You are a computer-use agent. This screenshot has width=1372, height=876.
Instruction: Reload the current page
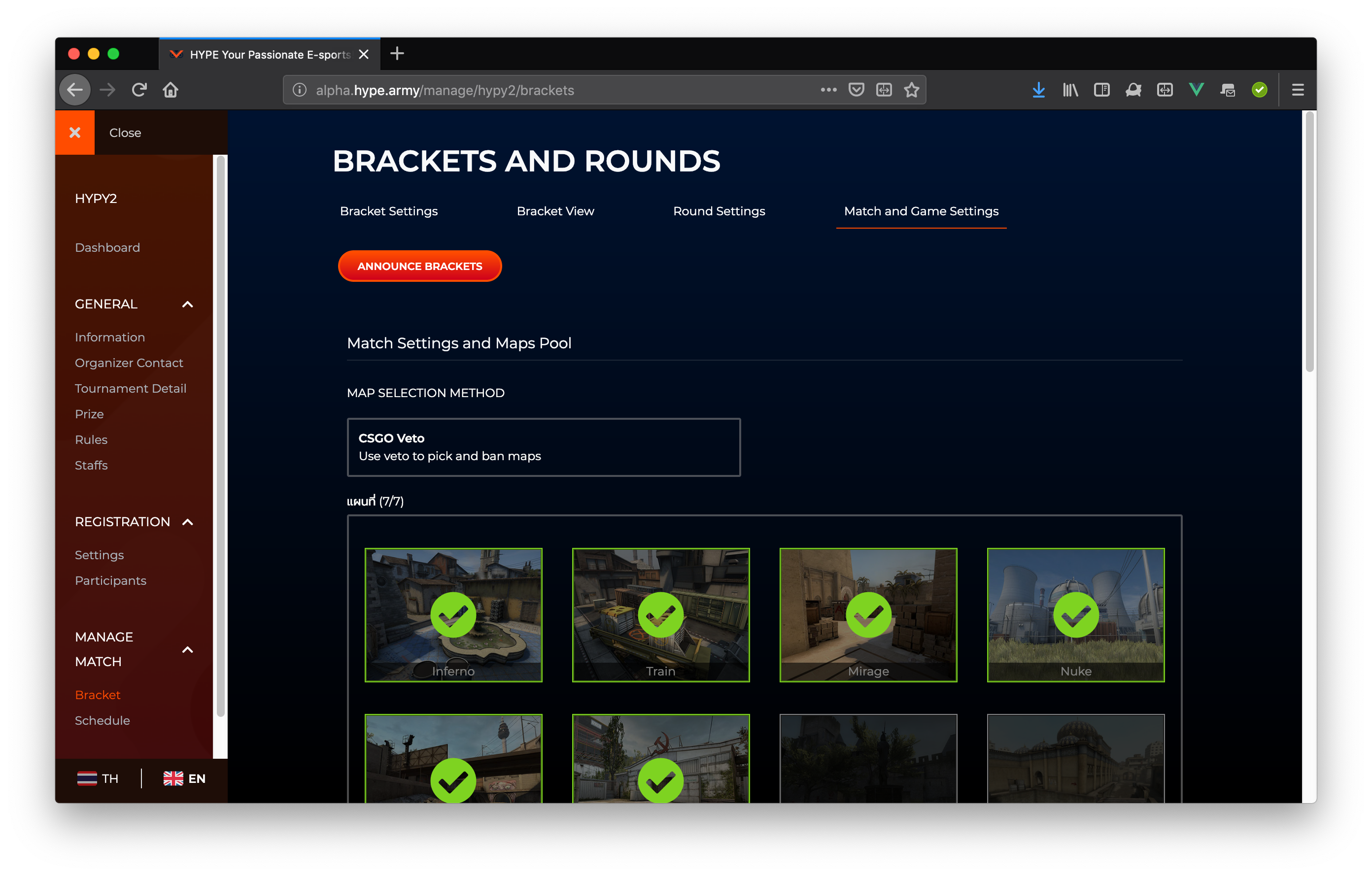[139, 90]
